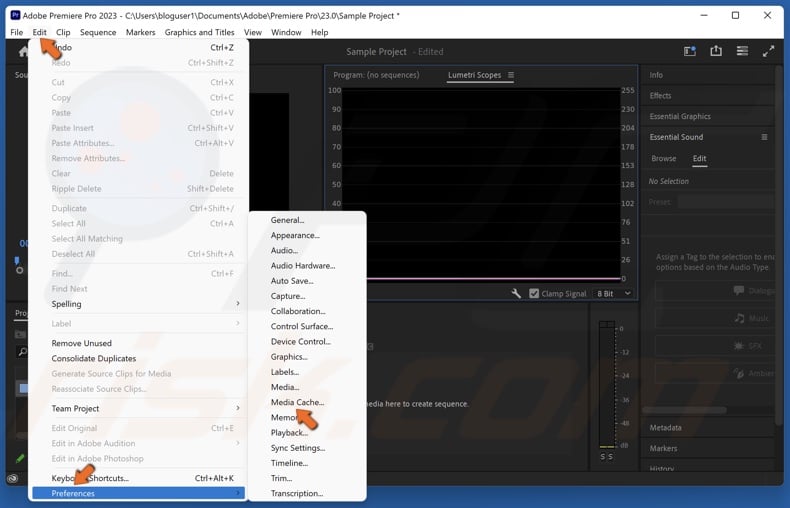Click the Music audio type button
Screen dimensions: 790x508
point(714,319)
